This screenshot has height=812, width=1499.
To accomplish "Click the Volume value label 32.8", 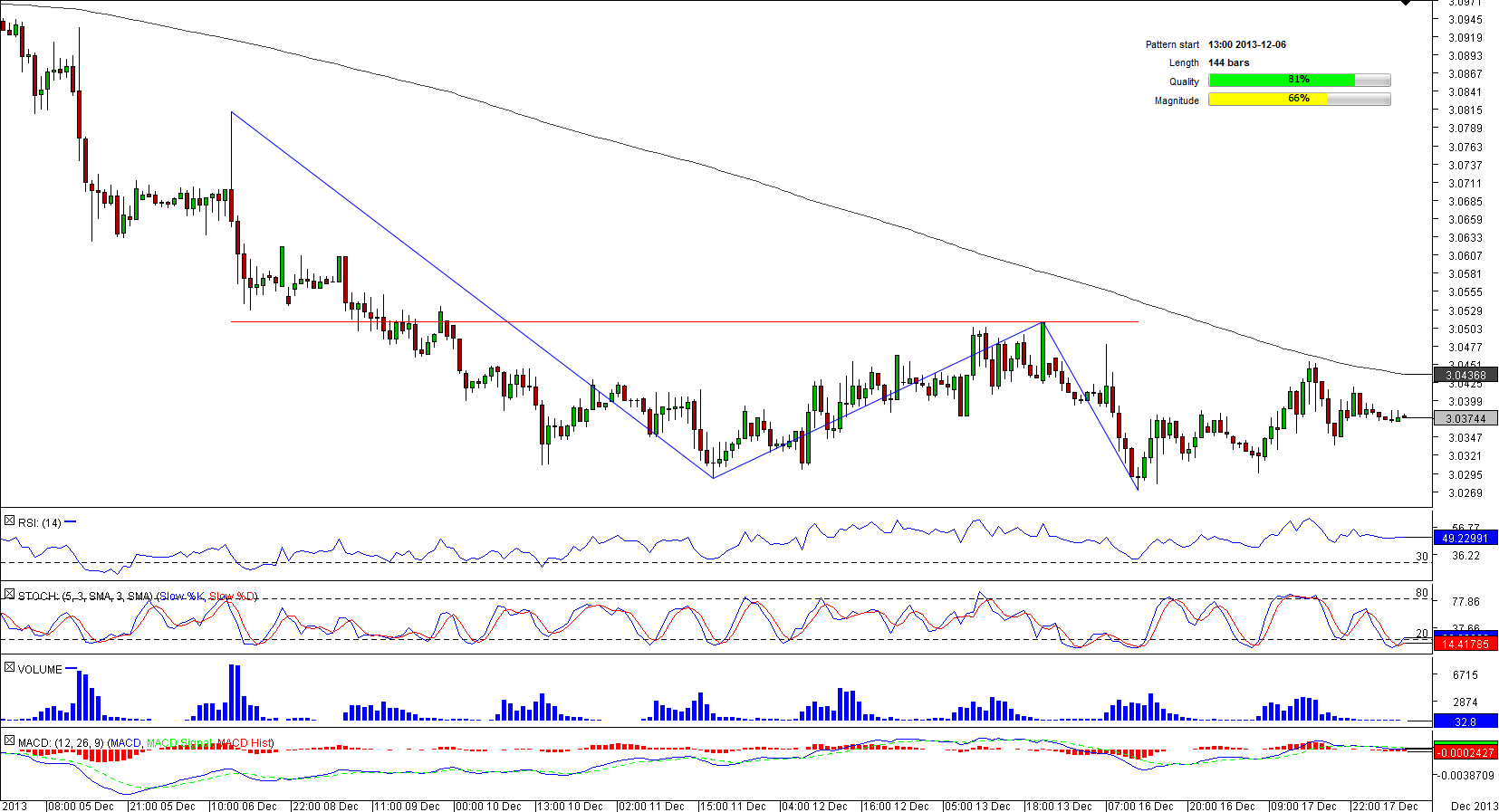I will pos(1465,721).
